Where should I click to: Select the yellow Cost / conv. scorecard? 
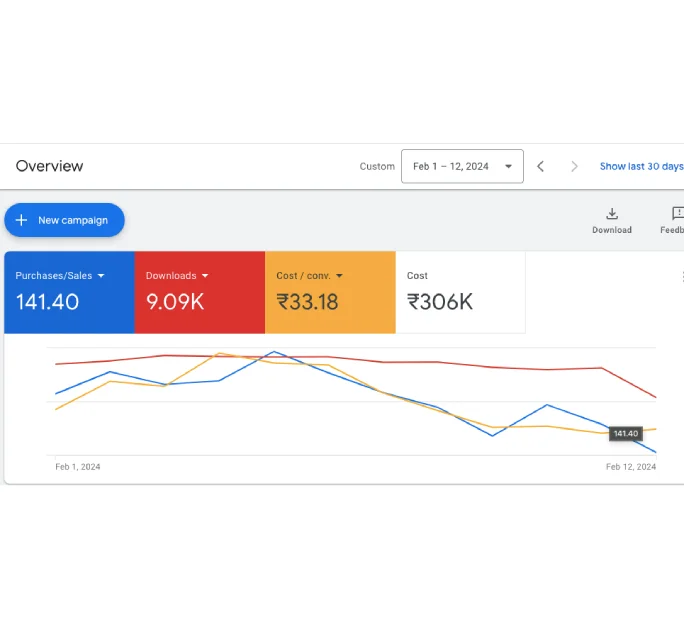[x=330, y=292]
